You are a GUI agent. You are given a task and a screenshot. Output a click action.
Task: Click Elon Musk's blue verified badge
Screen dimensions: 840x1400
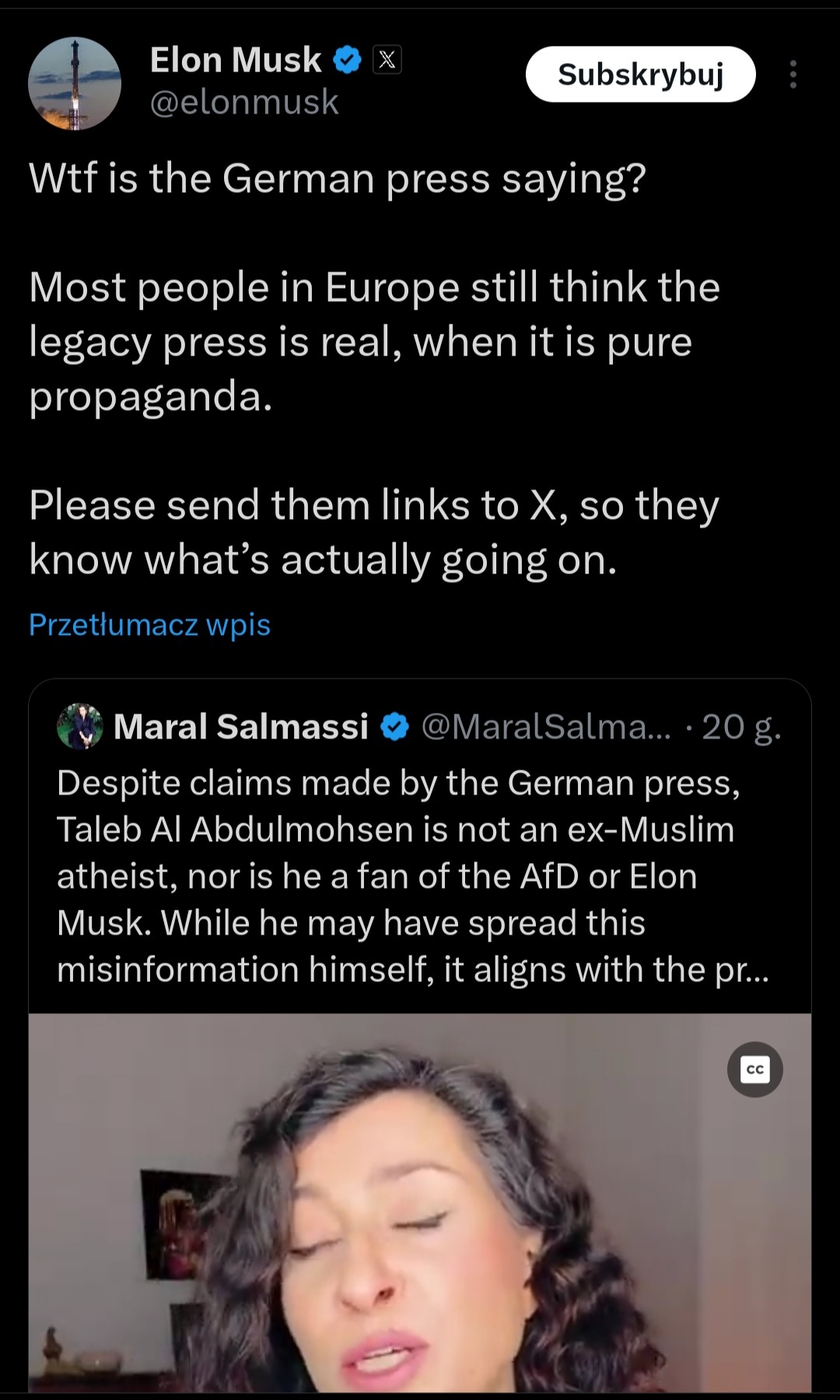(347, 60)
